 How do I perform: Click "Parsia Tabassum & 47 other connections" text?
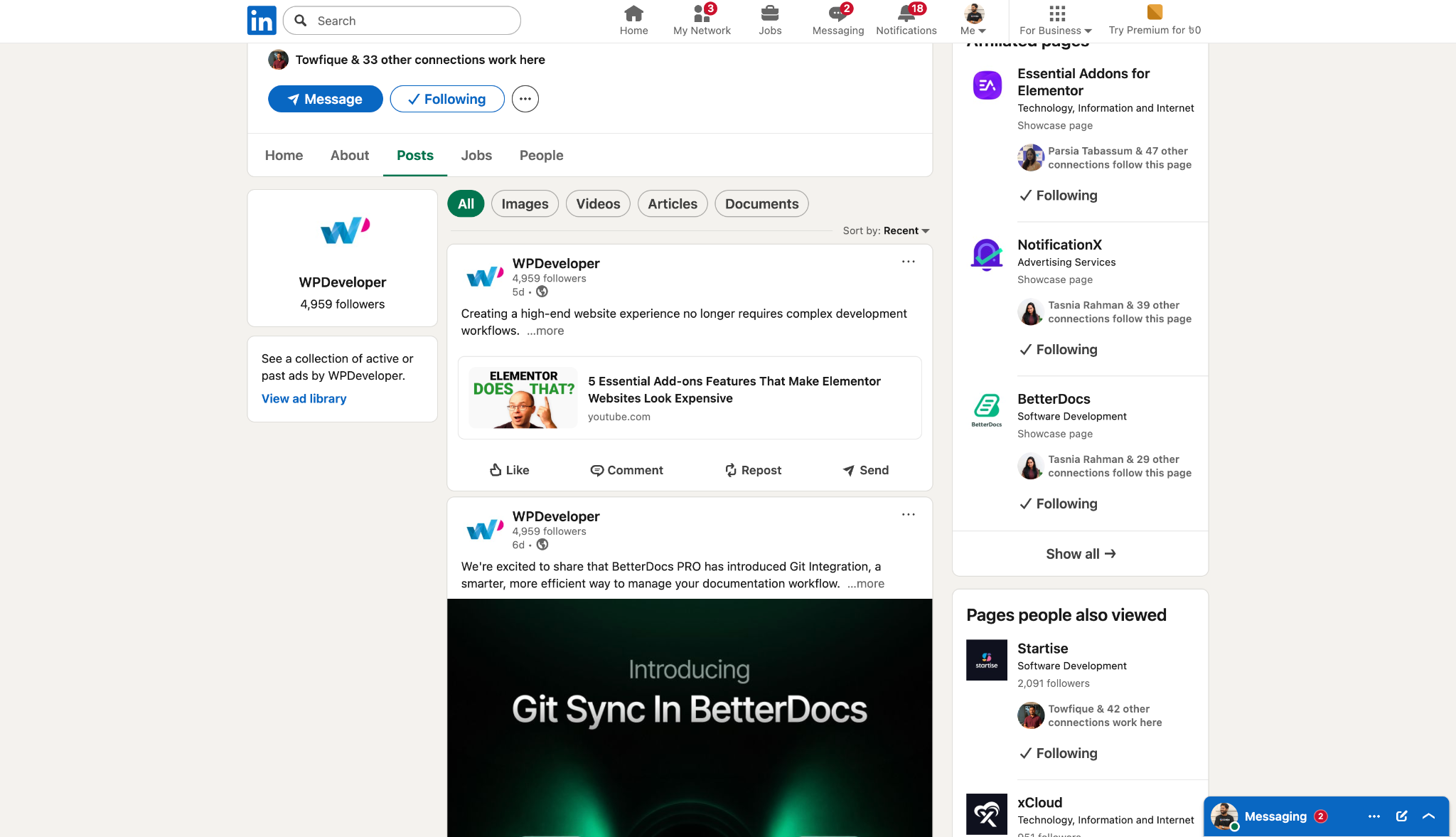coord(1120,158)
